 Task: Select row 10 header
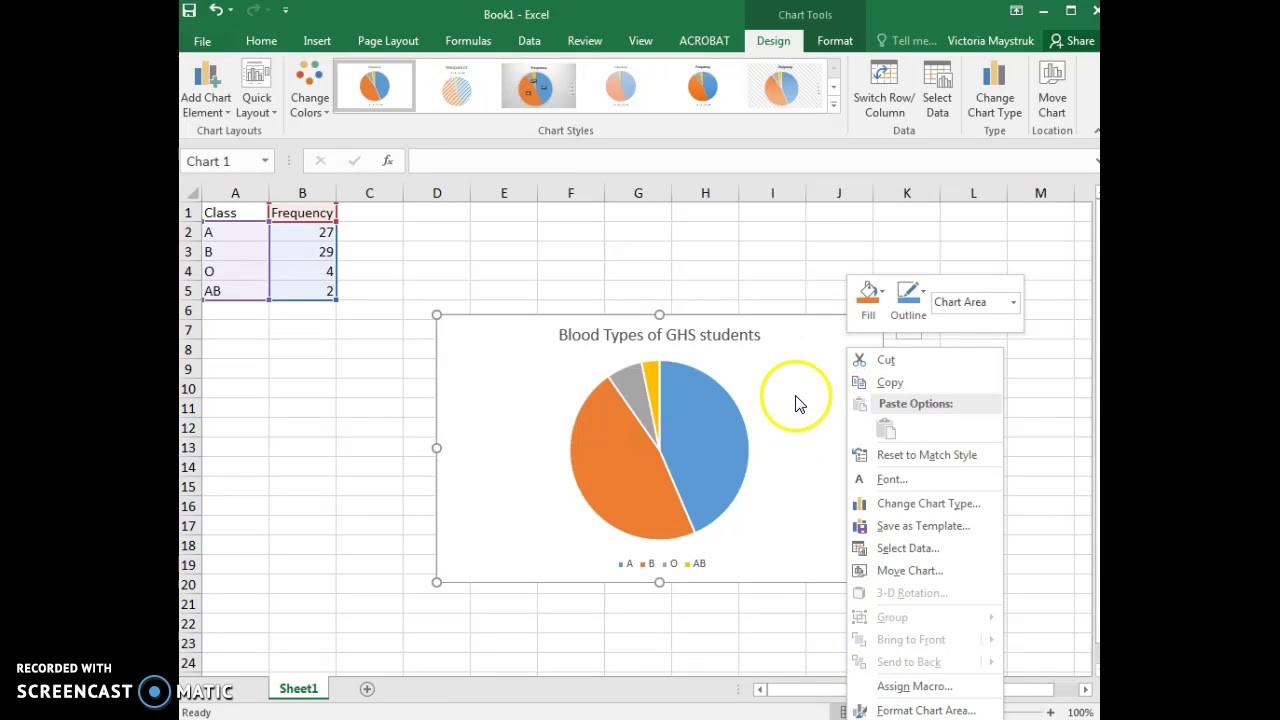point(188,389)
